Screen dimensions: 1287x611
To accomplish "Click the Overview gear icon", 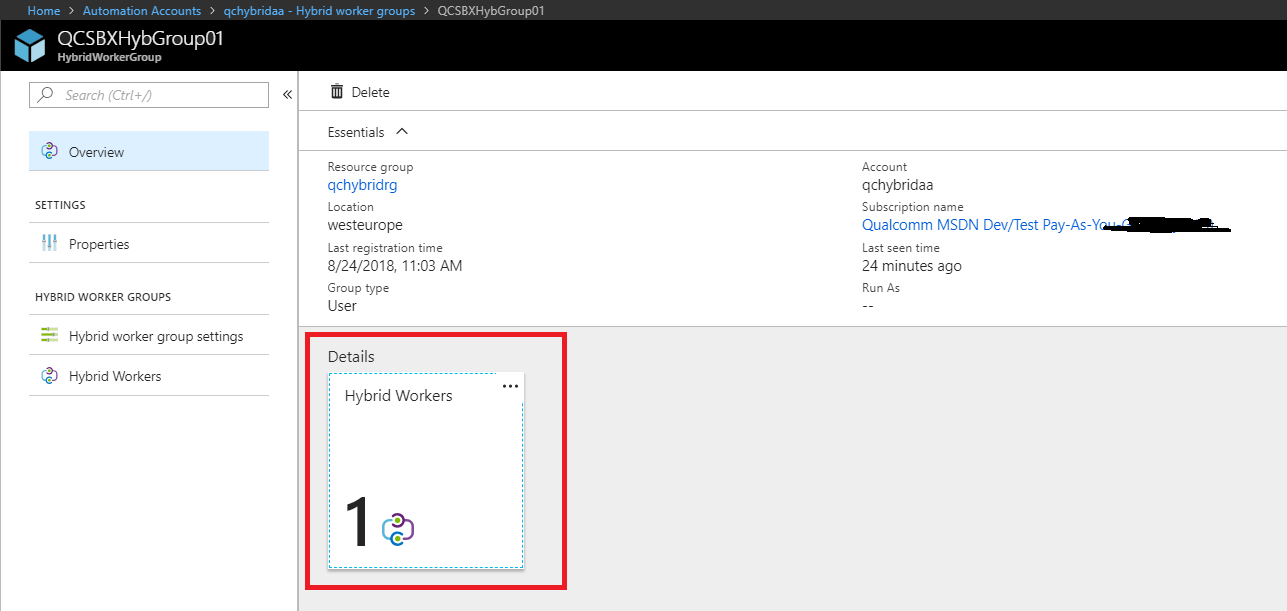I will tap(50, 150).
